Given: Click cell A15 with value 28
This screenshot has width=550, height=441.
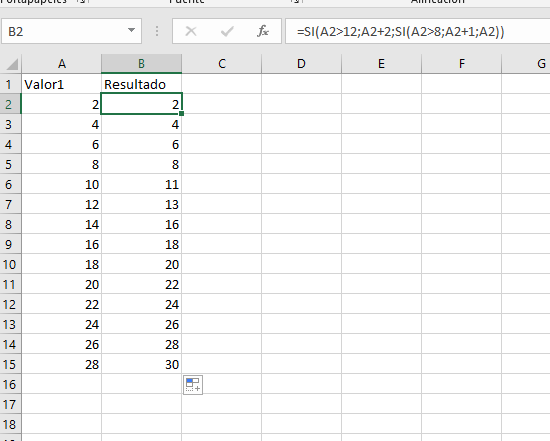Looking at the screenshot, I should pyautogui.click(x=62, y=364).
